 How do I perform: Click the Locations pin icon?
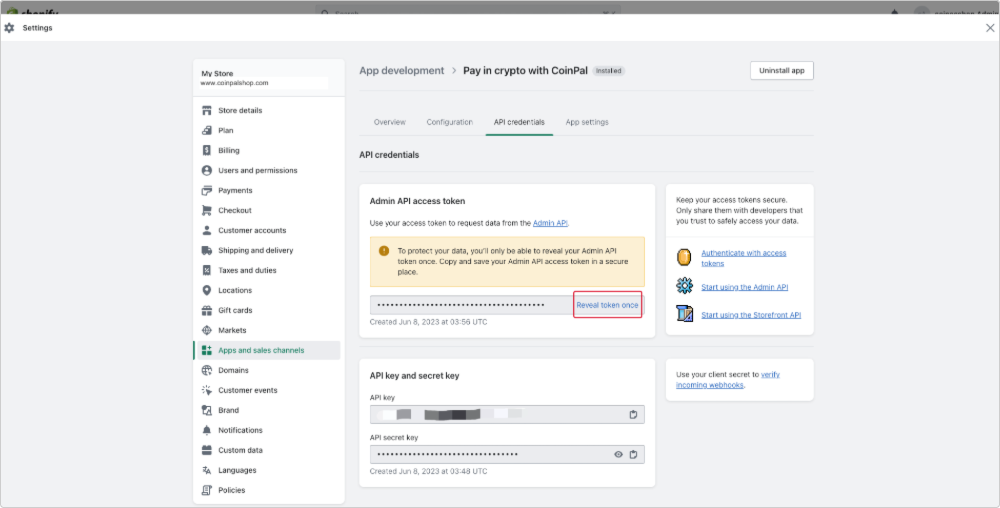click(x=207, y=290)
